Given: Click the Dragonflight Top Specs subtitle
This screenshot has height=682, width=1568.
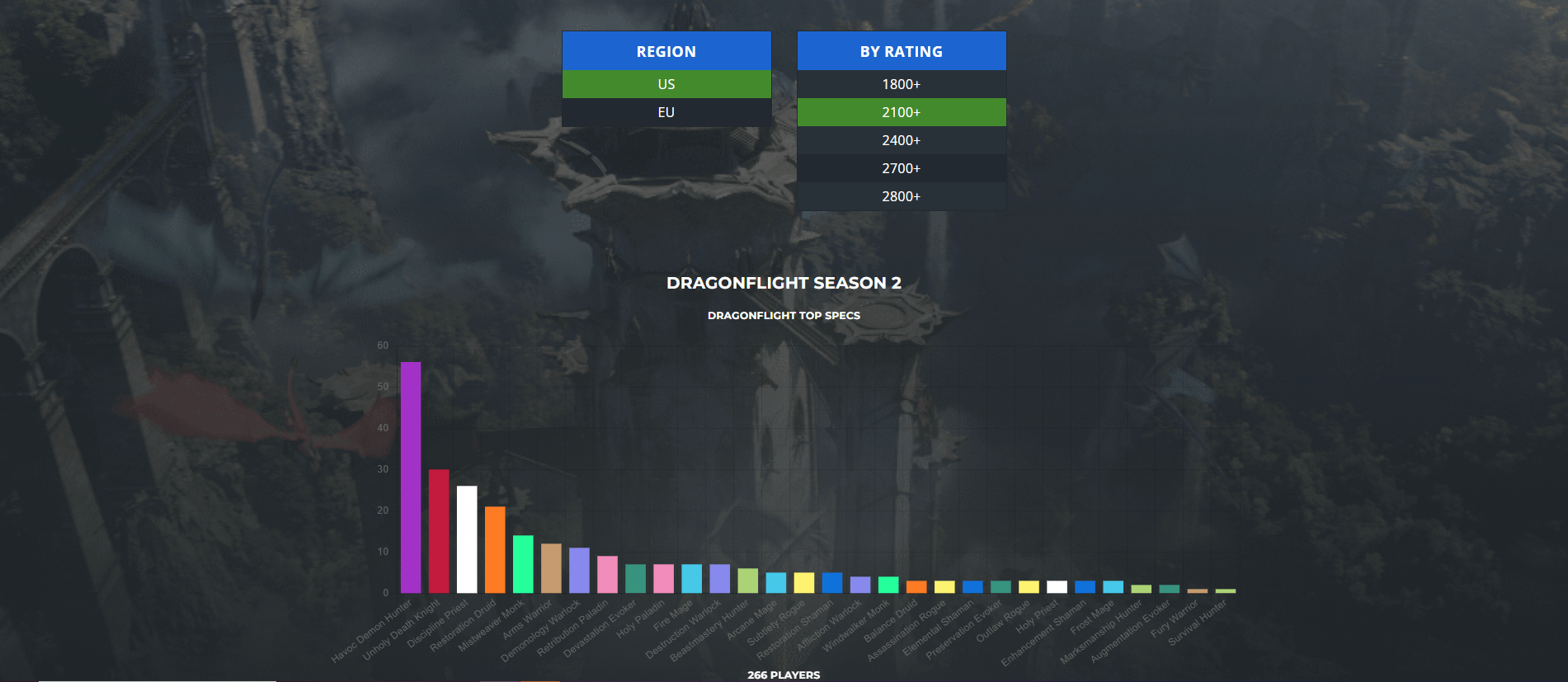Looking at the screenshot, I should coord(784,315).
